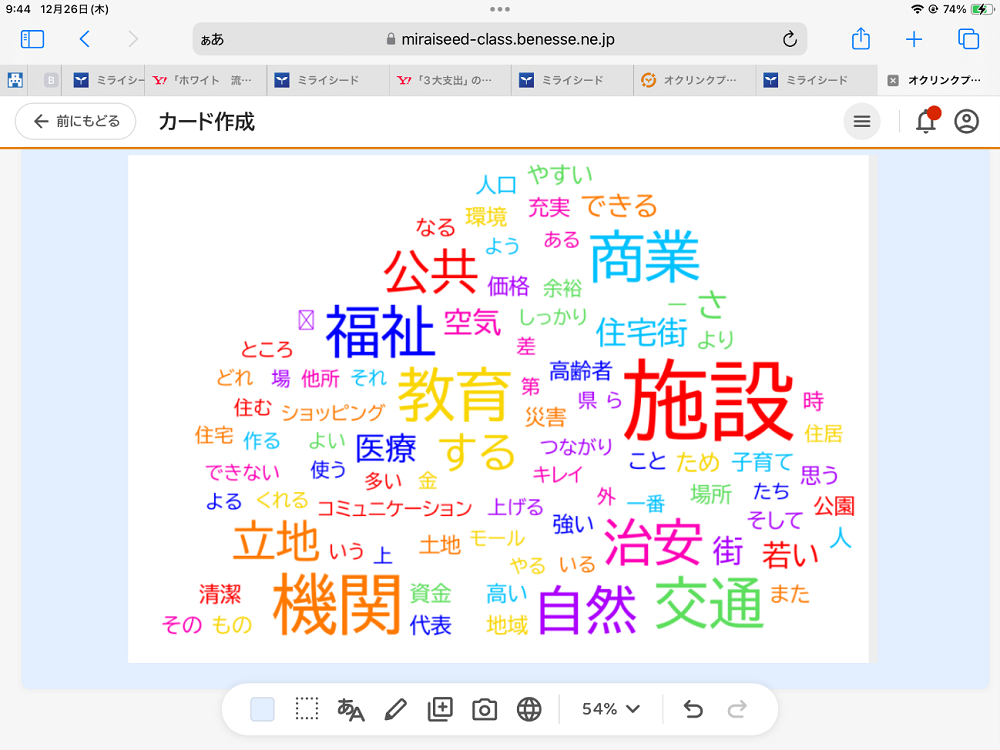
Task: Select the dashed rectangle selection tool
Action: tap(306, 709)
